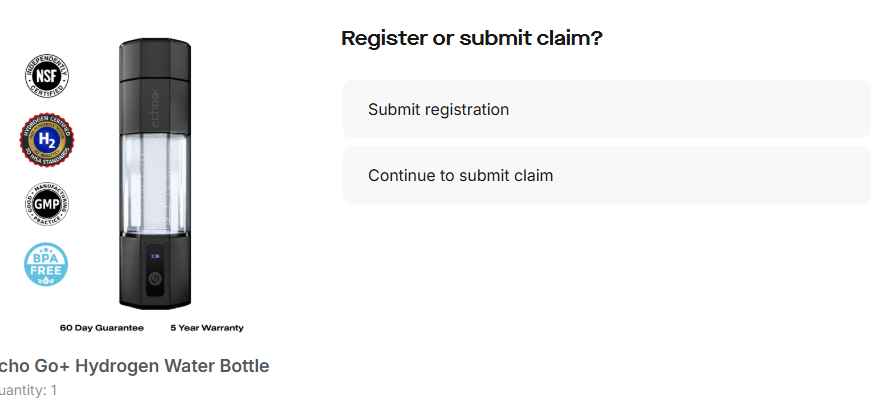This screenshot has height=414, width=890.
Task: Click the black lid of the bottle
Action: point(155,58)
